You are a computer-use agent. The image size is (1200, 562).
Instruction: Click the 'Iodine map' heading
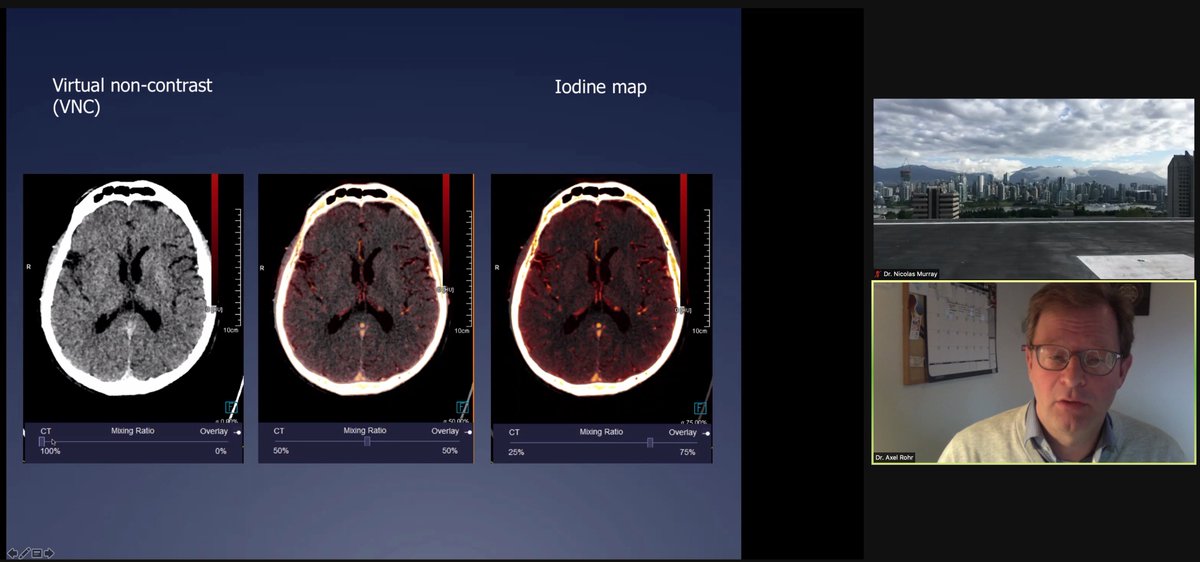(x=601, y=87)
